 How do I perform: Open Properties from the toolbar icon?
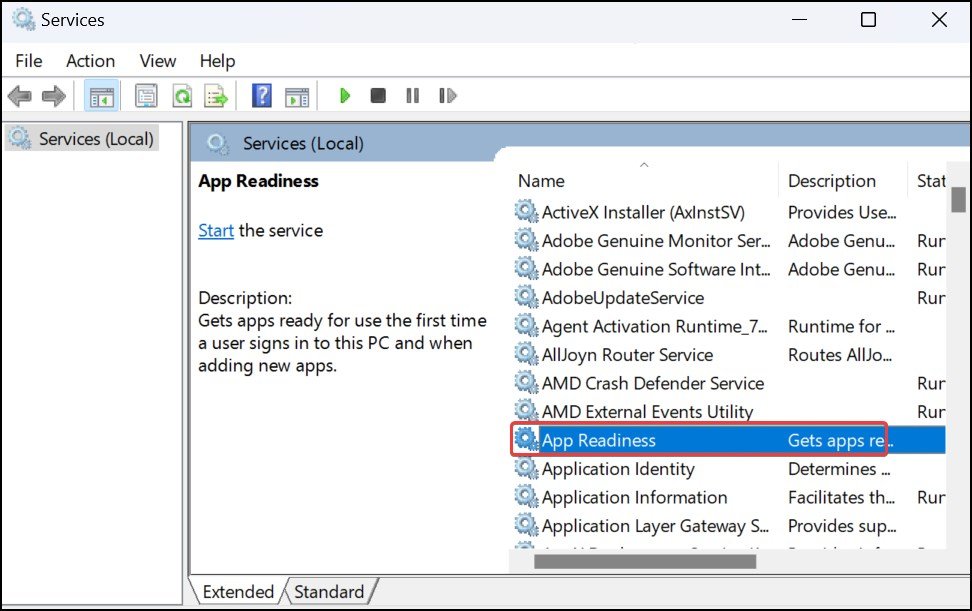(147, 96)
